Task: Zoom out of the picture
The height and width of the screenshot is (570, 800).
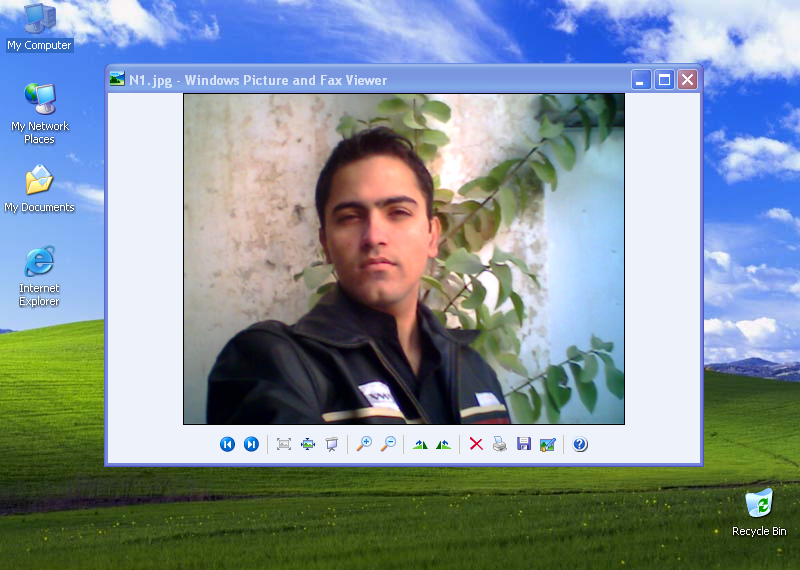Action: 388,444
